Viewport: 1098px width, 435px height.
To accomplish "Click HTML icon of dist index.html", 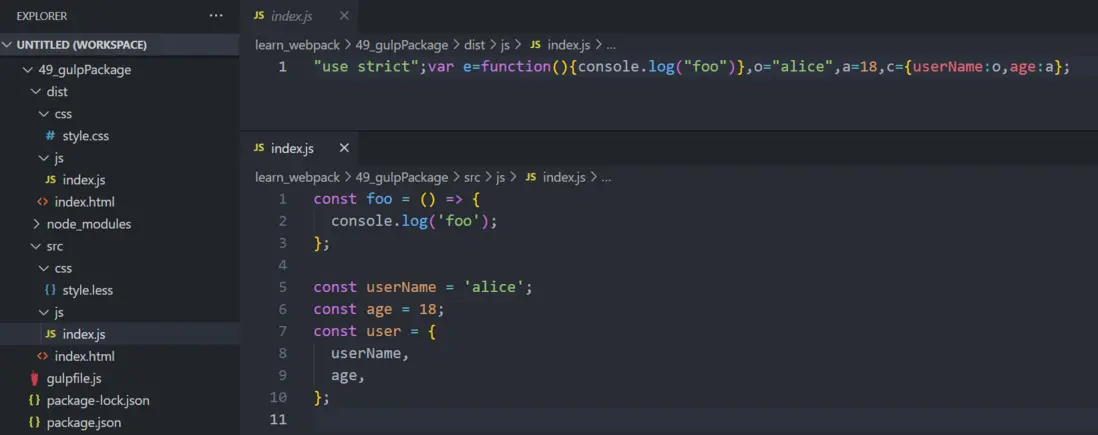I will click(43, 202).
